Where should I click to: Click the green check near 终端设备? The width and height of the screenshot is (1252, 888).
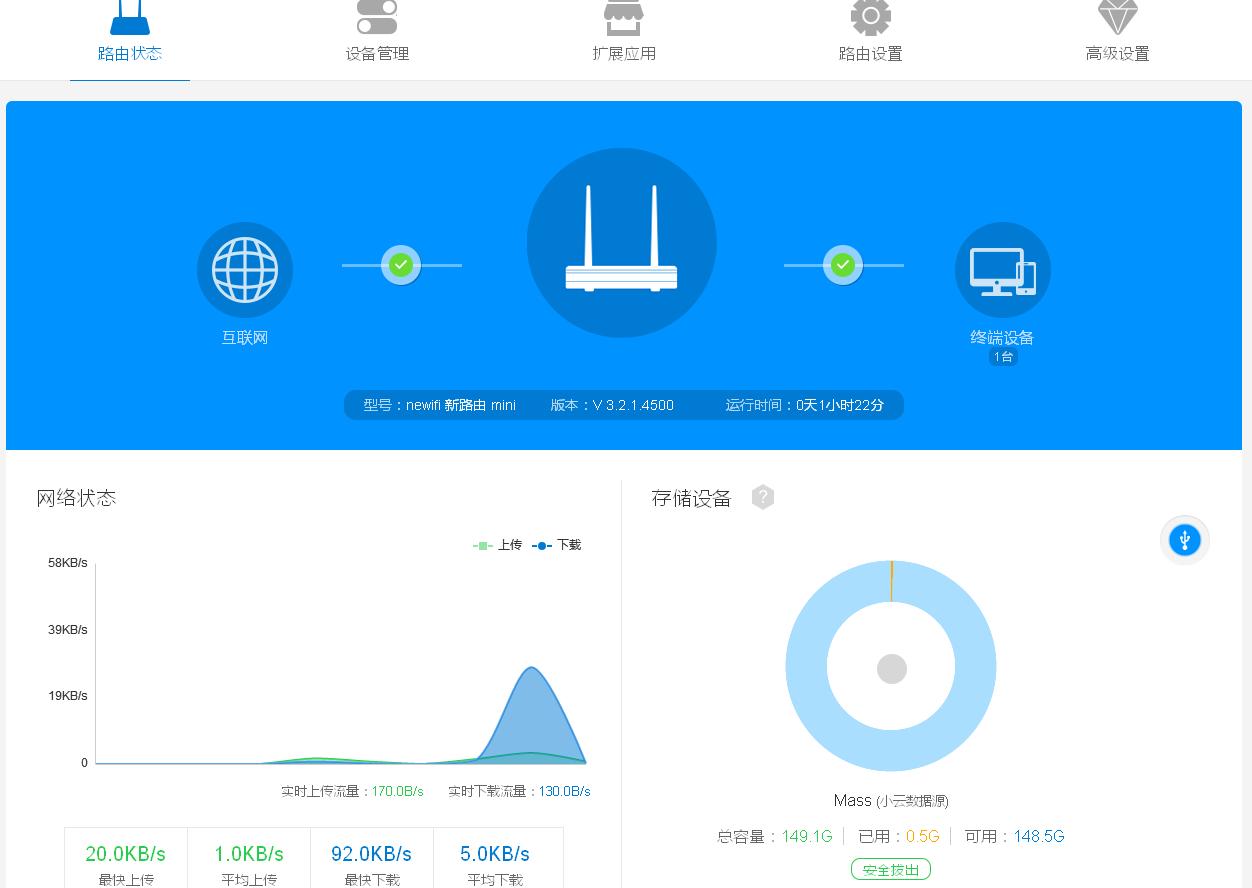pos(843,265)
